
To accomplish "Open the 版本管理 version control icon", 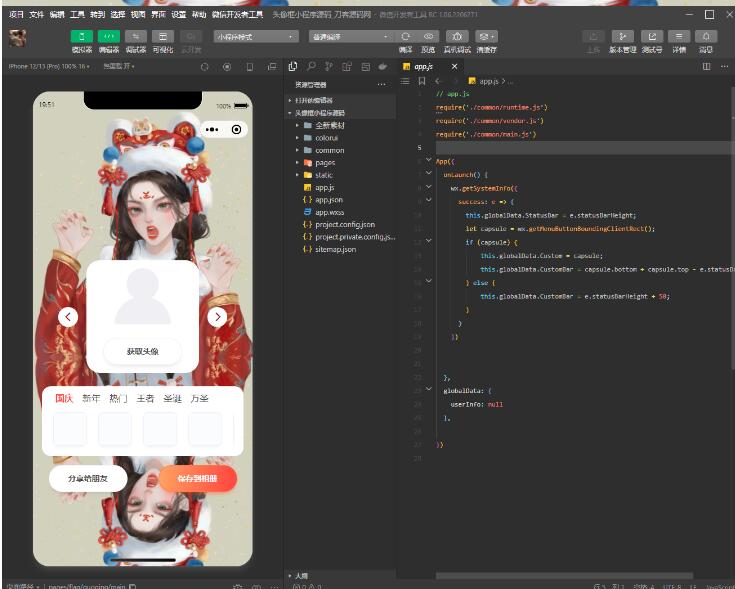I will click(622, 37).
